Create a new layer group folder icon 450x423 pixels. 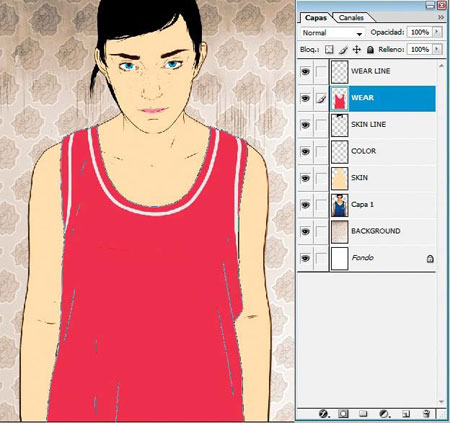(x=363, y=414)
